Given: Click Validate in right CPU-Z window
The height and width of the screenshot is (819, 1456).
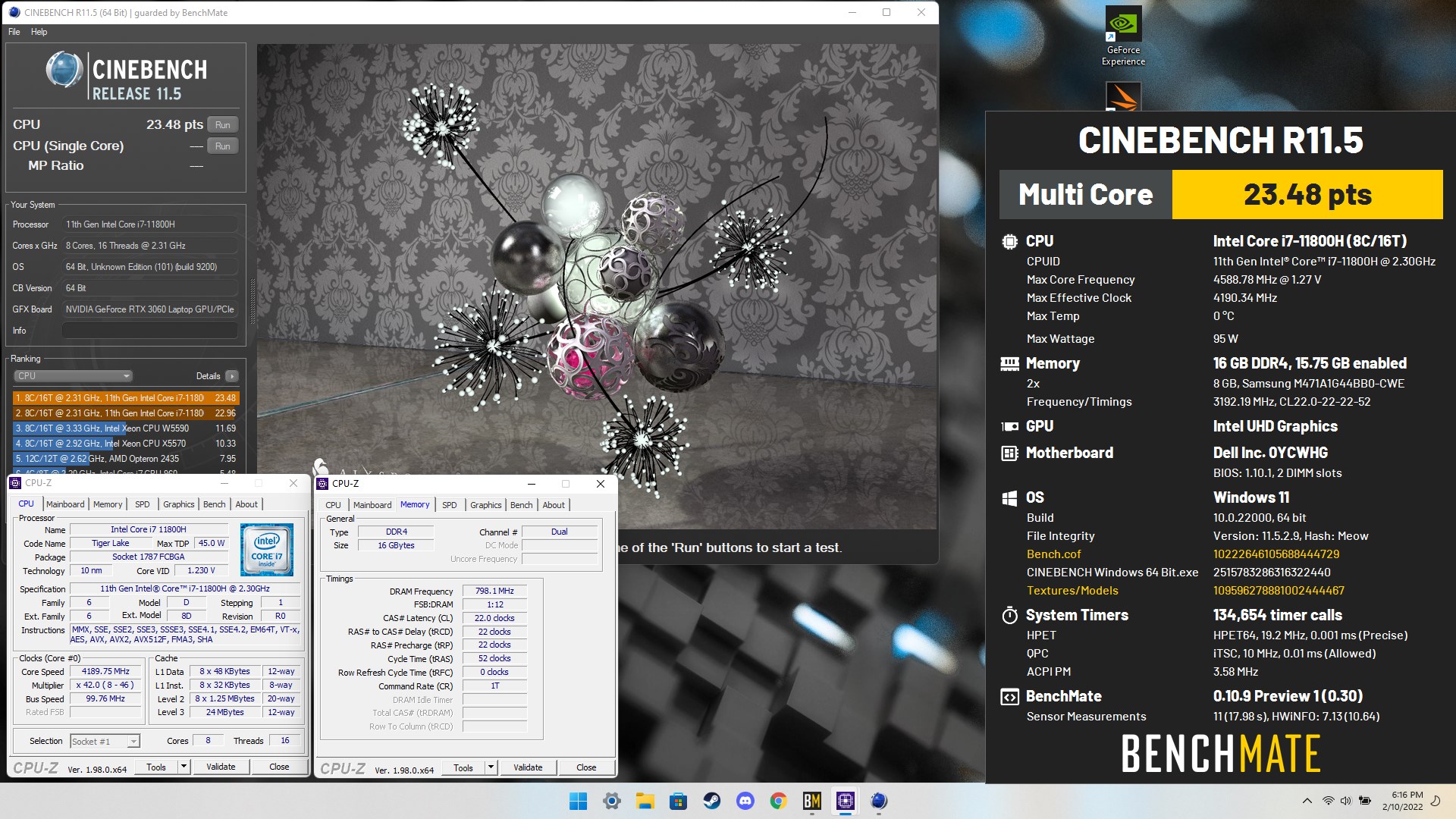Looking at the screenshot, I should 528,767.
